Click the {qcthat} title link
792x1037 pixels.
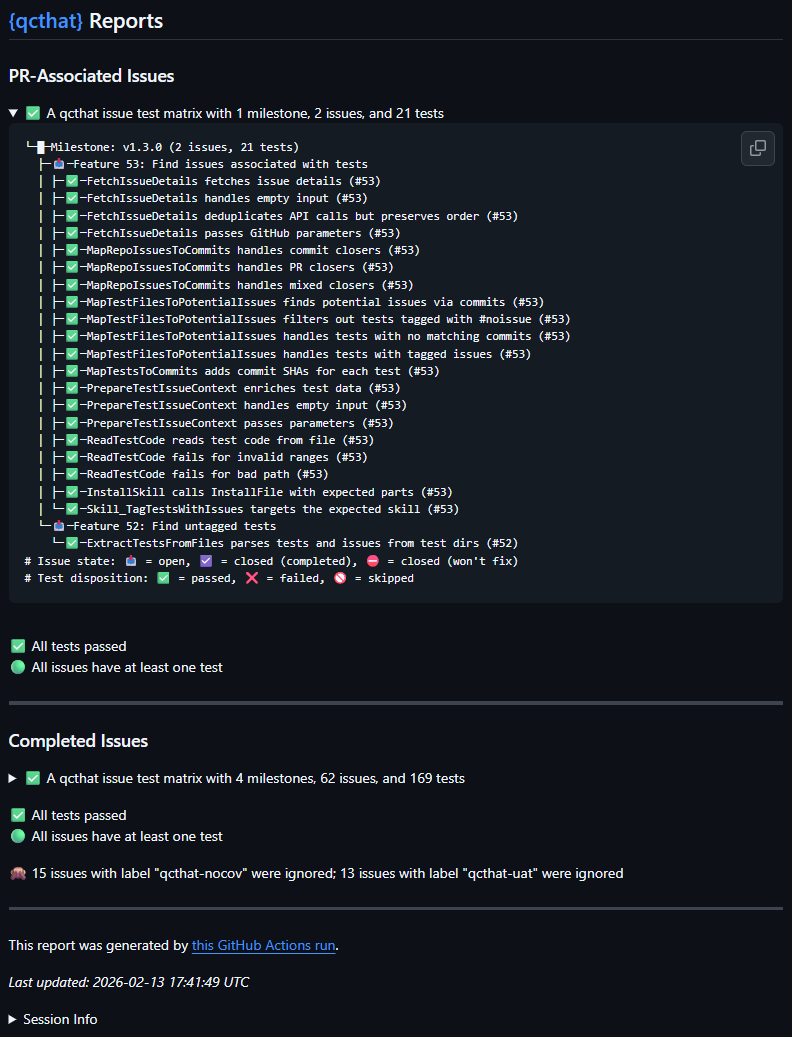[46, 21]
